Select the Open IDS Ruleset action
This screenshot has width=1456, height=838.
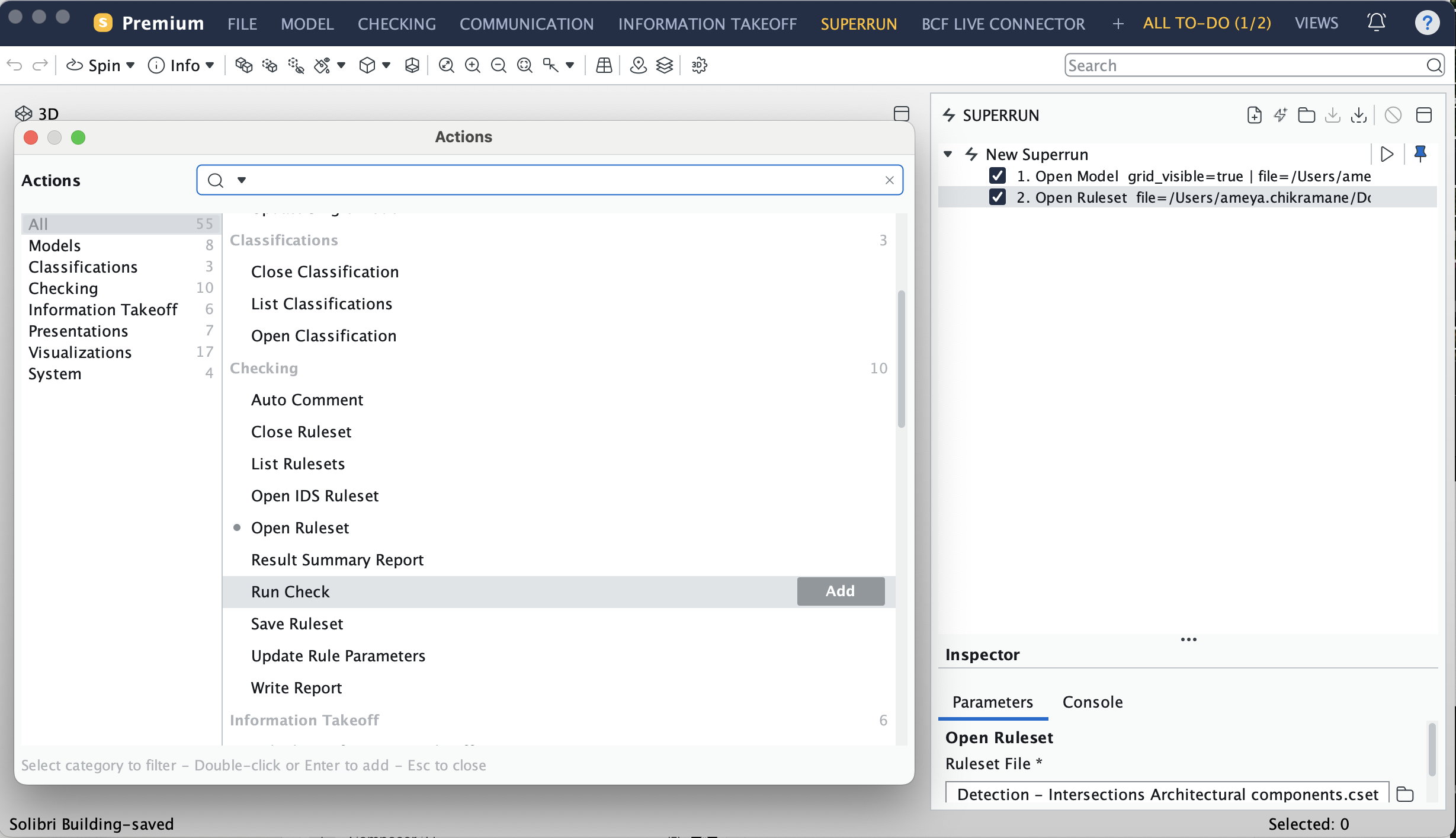point(559,495)
